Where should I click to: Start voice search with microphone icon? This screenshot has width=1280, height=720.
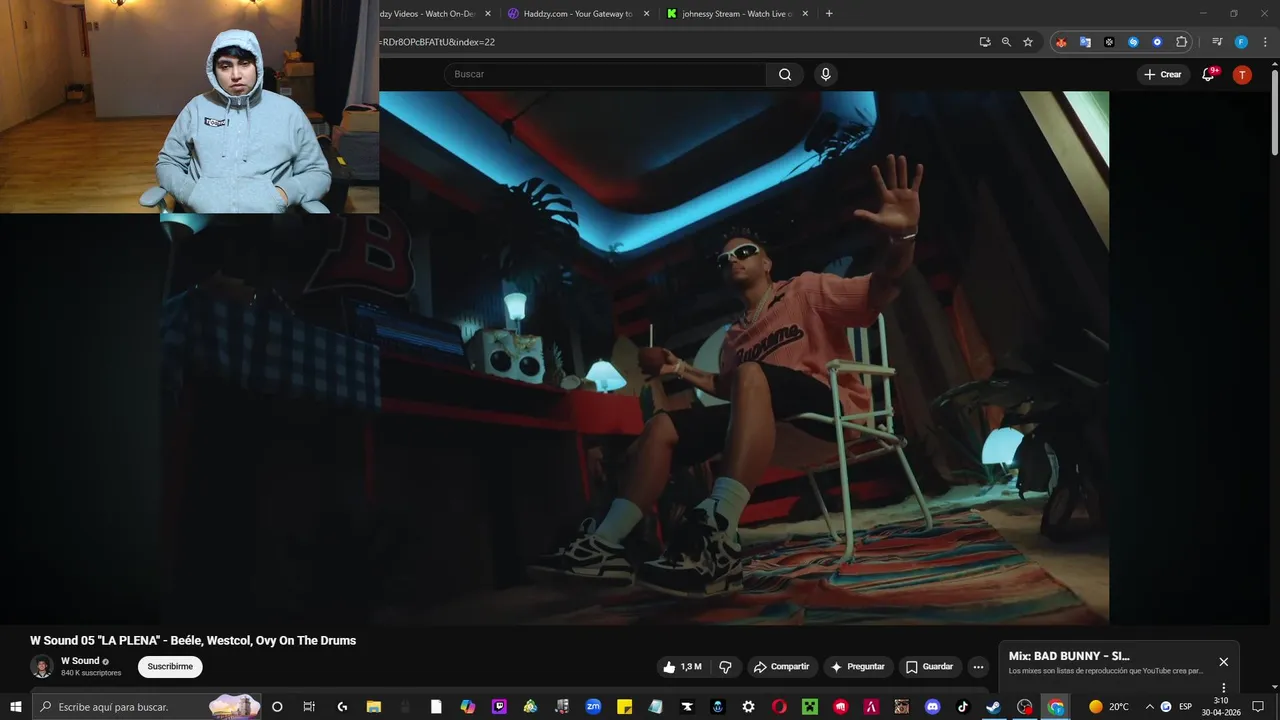pos(825,74)
